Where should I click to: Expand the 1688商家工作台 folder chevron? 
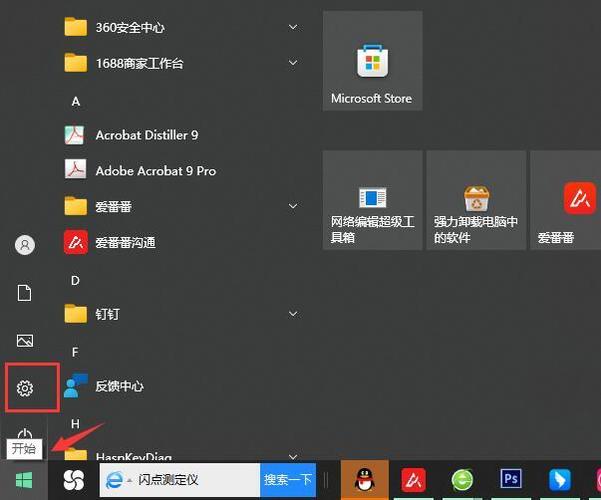[293, 62]
